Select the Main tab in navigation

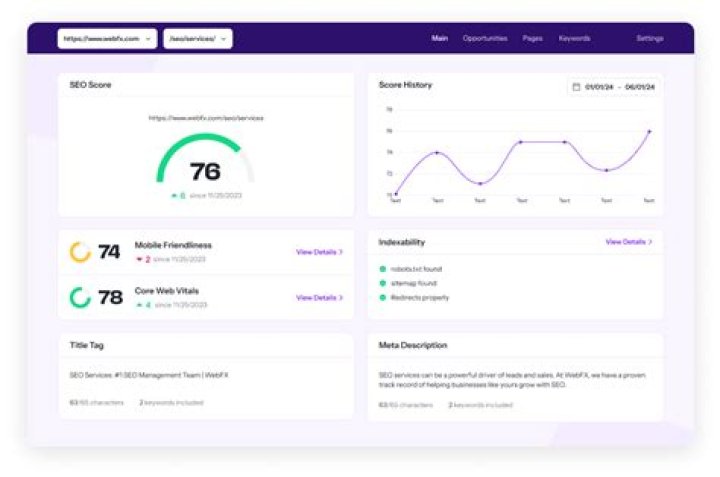click(x=439, y=39)
